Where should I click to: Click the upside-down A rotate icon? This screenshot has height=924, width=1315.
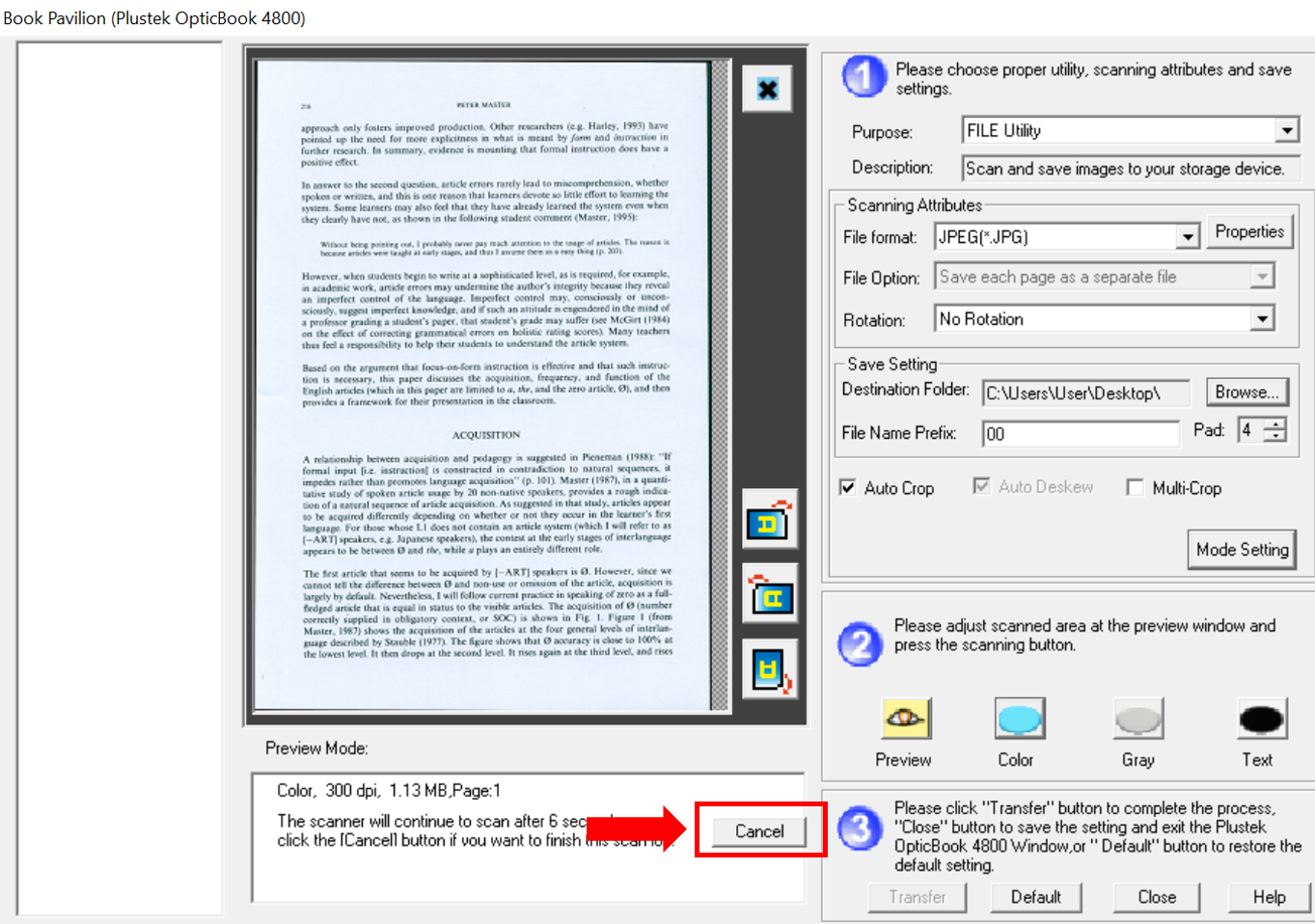[769, 669]
